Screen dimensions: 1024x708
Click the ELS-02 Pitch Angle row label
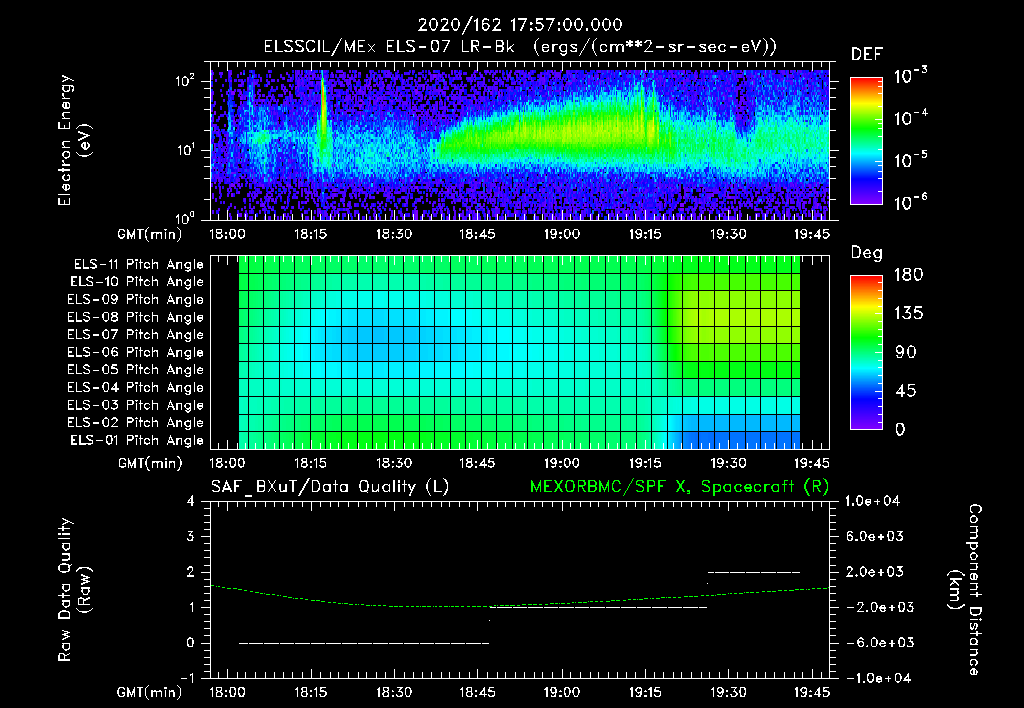[136, 423]
